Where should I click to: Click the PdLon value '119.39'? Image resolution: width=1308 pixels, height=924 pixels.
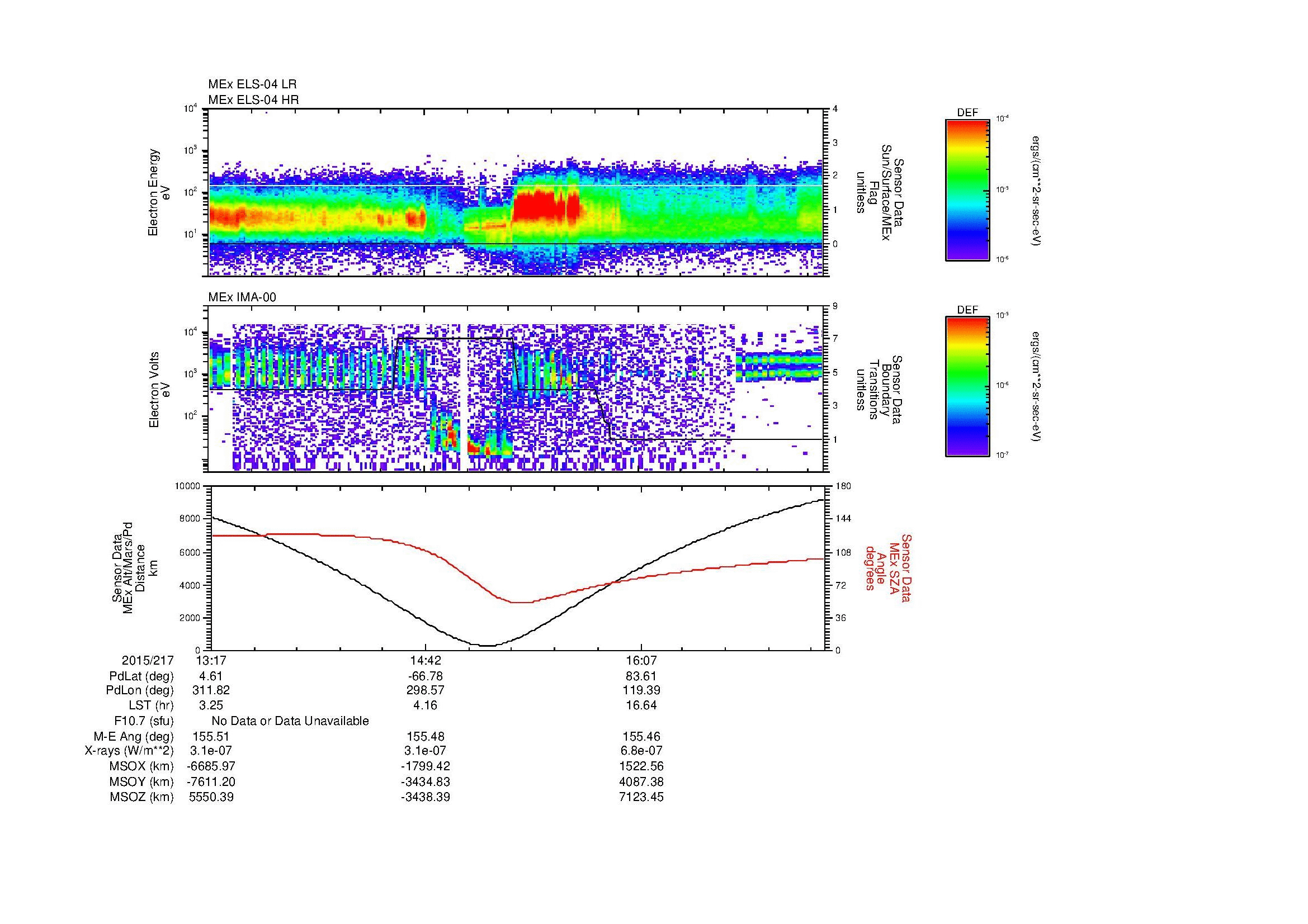[641, 690]
